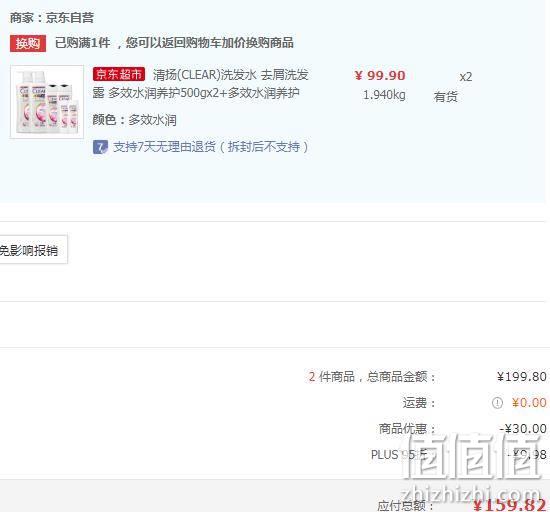Click the 应付总额 ¥159.82 amount
Image resolution: width=550 pixels, height=512 pixels.
click(509, 505)
